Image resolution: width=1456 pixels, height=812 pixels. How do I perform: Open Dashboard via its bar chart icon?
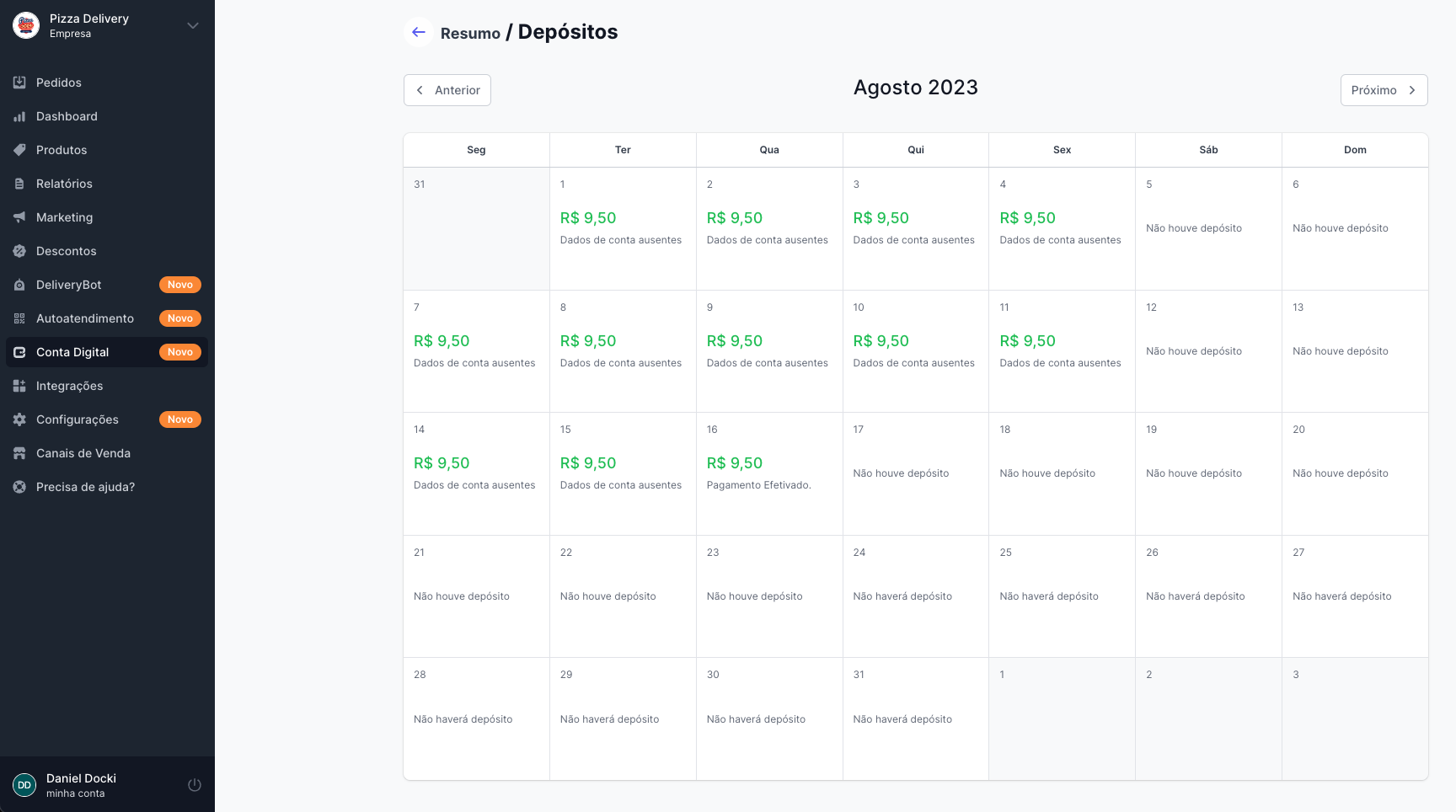(19, 116)
